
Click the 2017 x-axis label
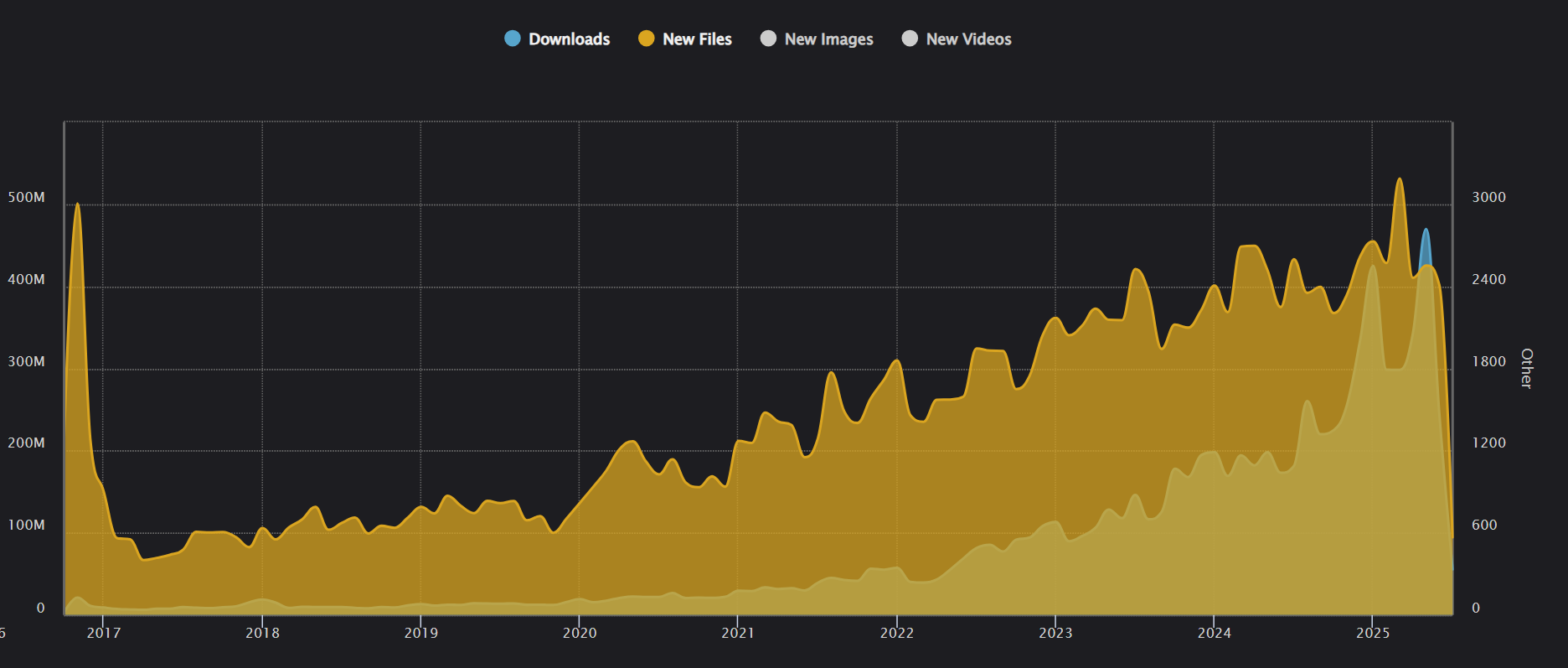coord(104,633)
